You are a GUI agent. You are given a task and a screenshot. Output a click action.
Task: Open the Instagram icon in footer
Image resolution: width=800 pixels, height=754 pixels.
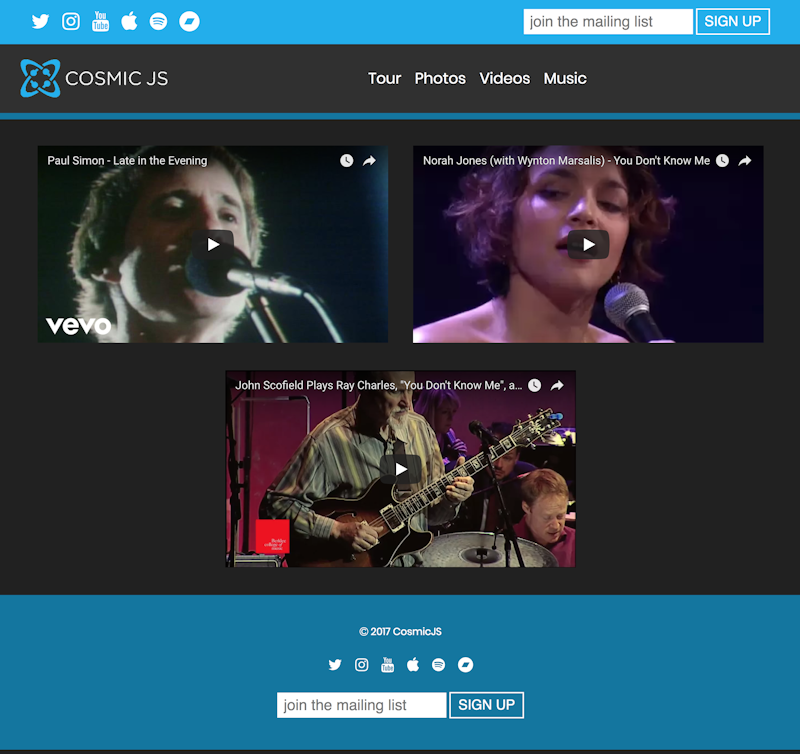click(361, 665)
